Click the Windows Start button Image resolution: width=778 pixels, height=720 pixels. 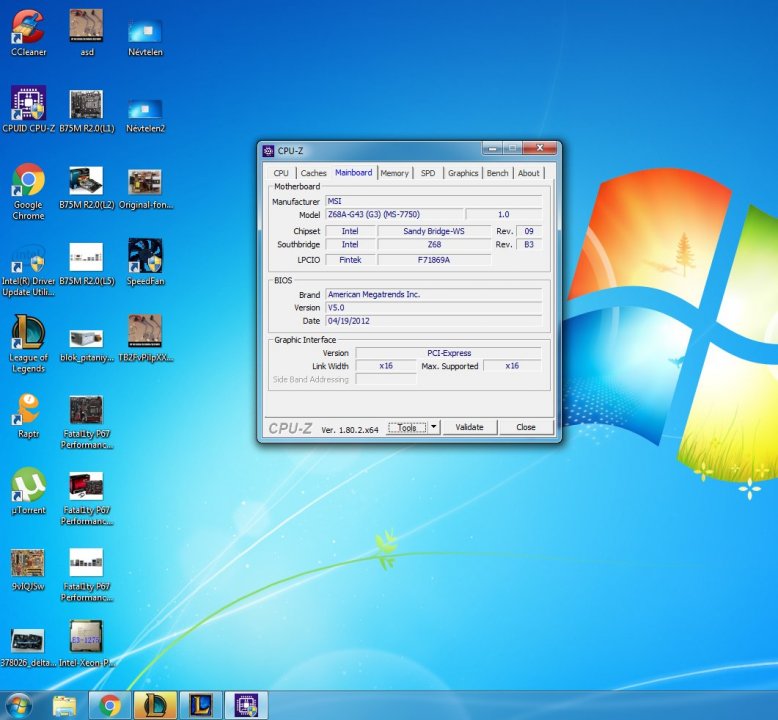pos(18,705)
